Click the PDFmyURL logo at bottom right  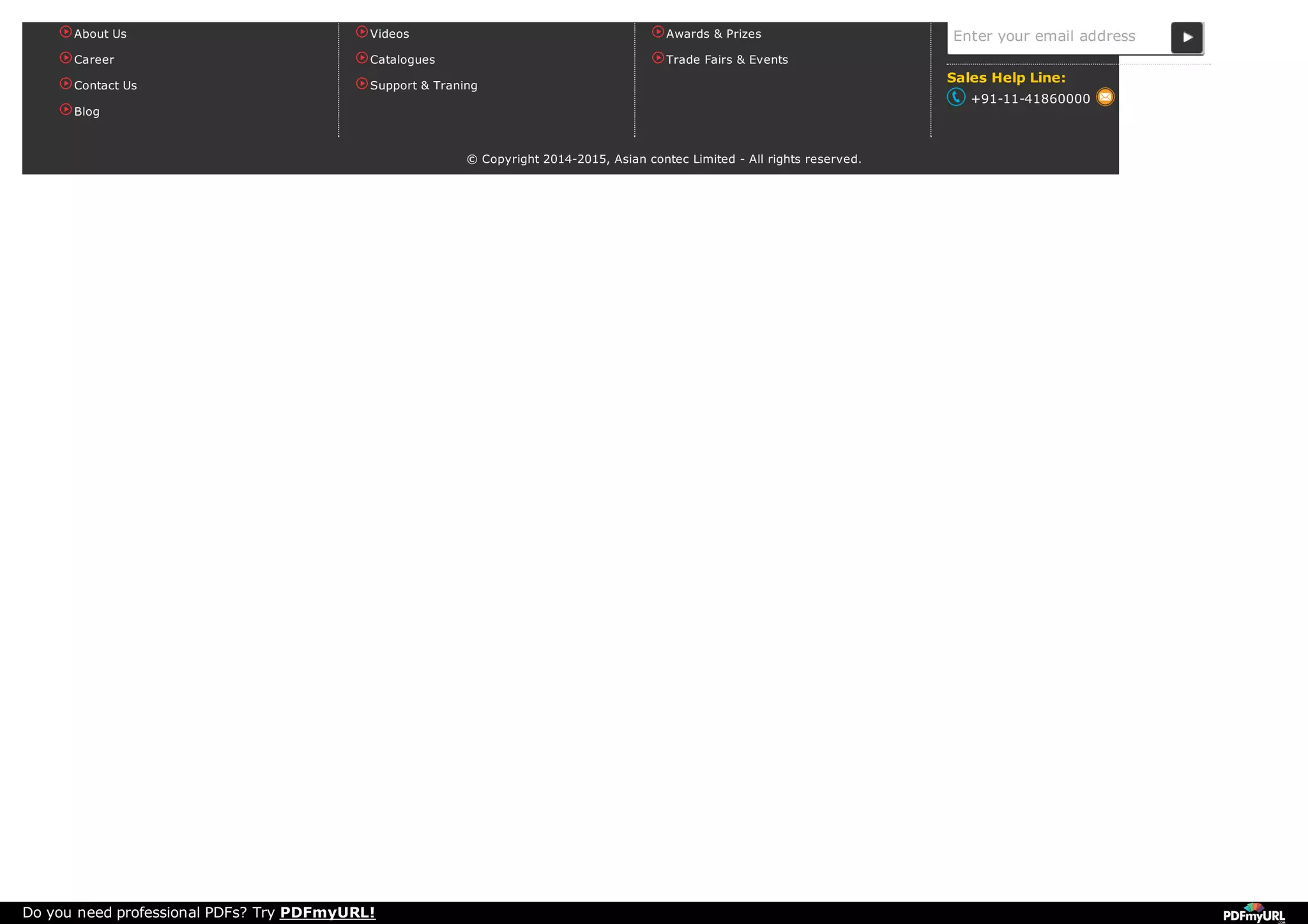pos(1253,913)
